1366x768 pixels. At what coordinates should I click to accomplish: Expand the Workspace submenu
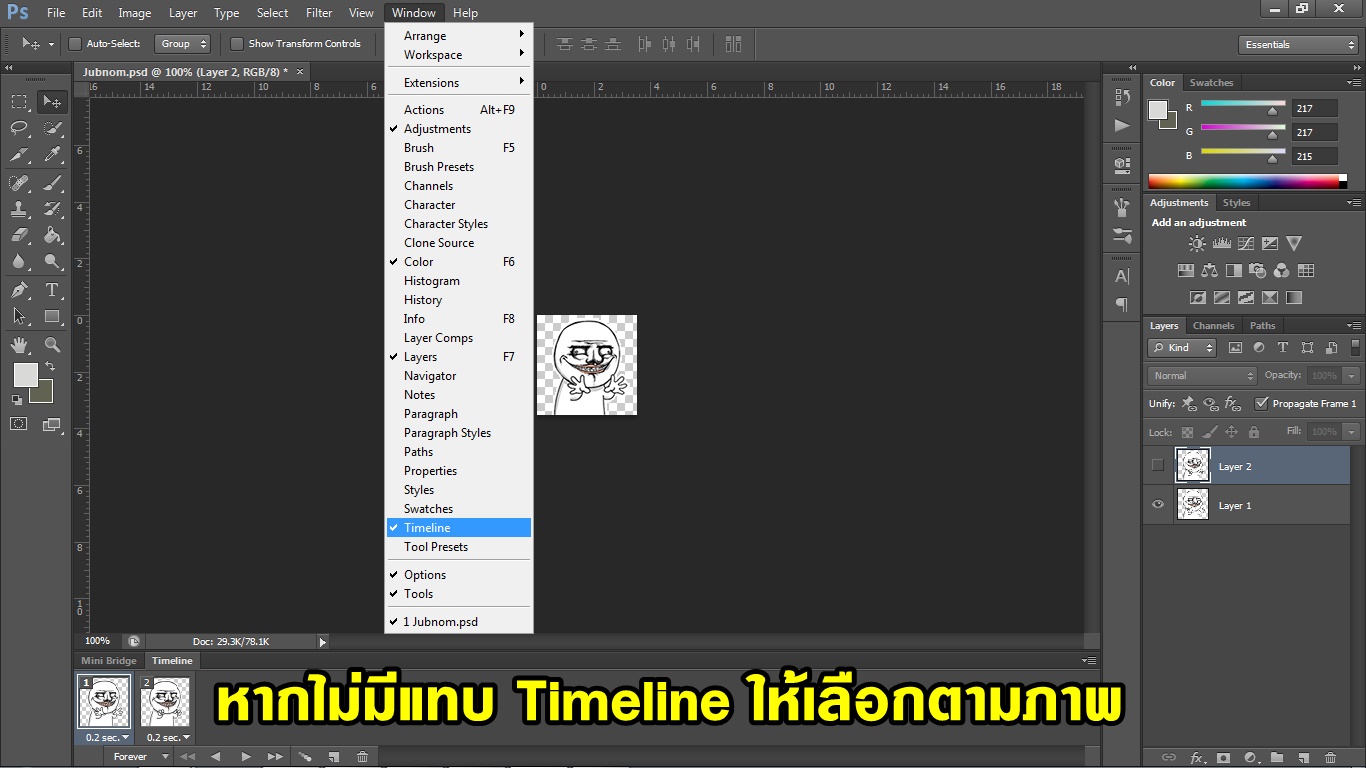point(459,55)
